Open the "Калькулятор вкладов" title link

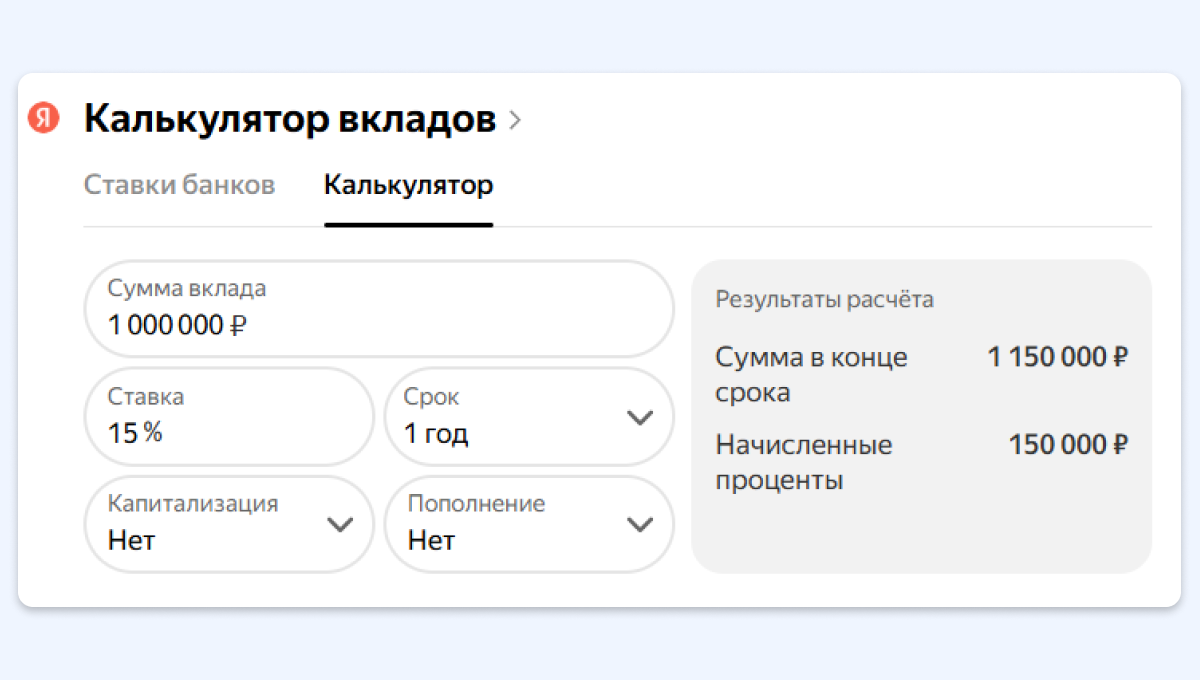[x=289, y=119]
